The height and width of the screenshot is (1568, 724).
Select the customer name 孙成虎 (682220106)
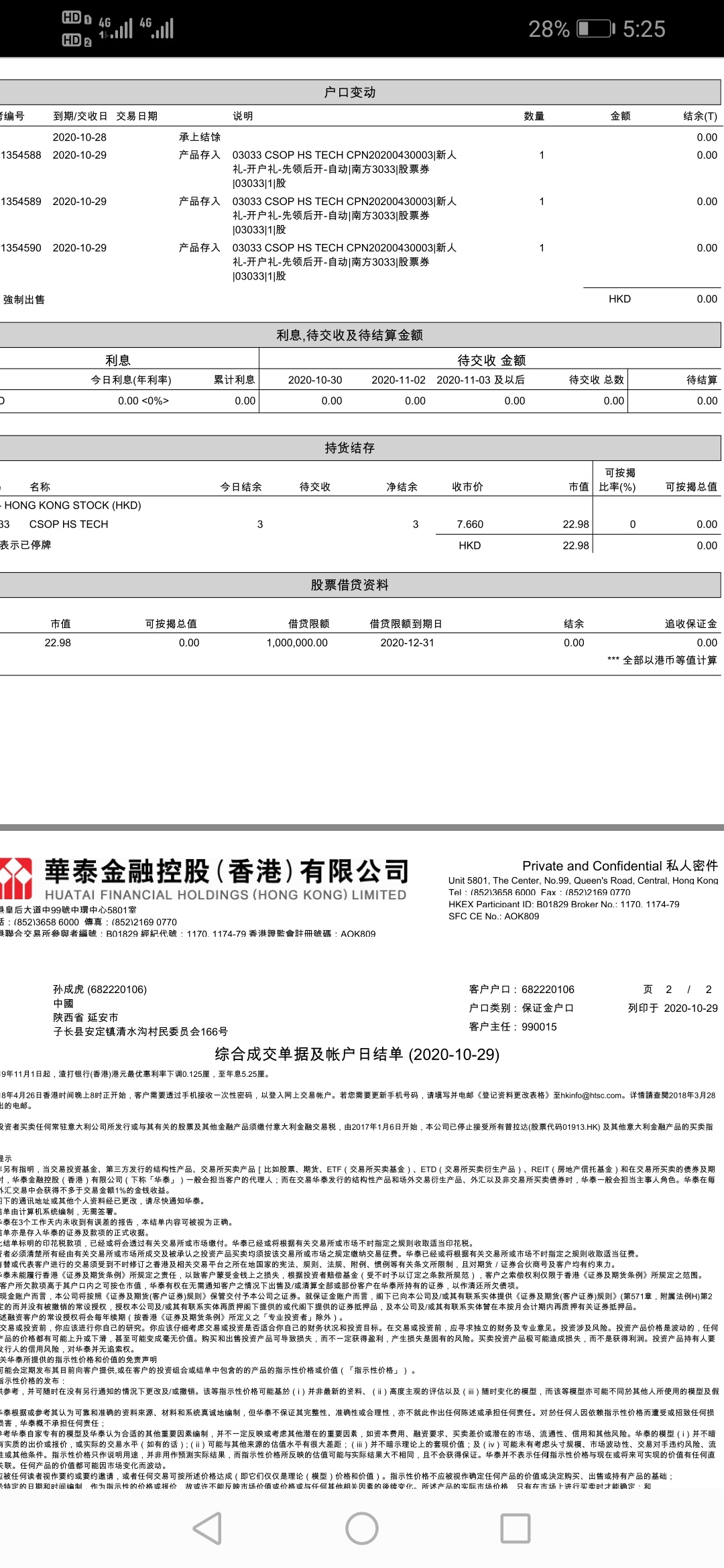100,989
